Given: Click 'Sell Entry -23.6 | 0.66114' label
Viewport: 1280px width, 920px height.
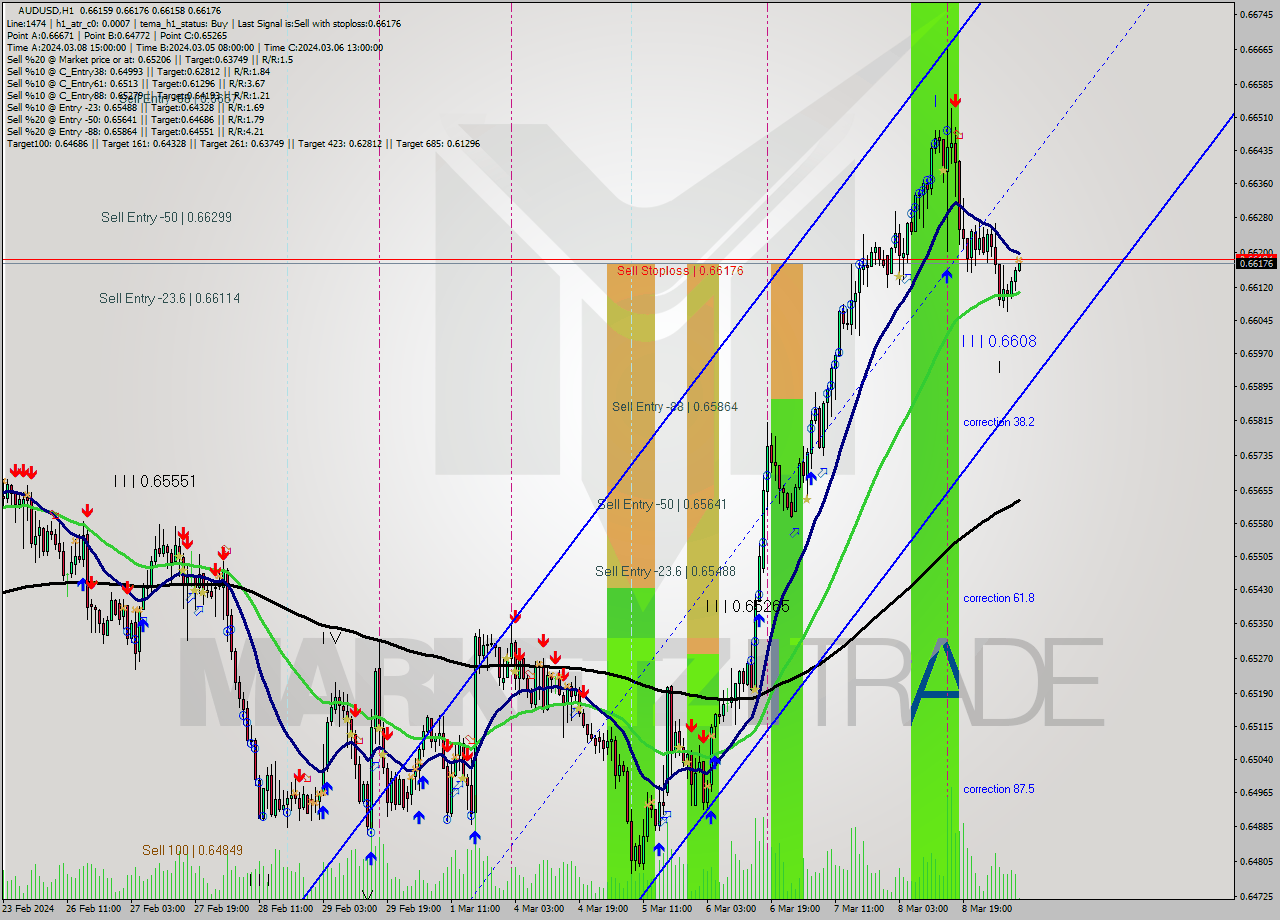Looking at the screenshot, I should point(169,298).
